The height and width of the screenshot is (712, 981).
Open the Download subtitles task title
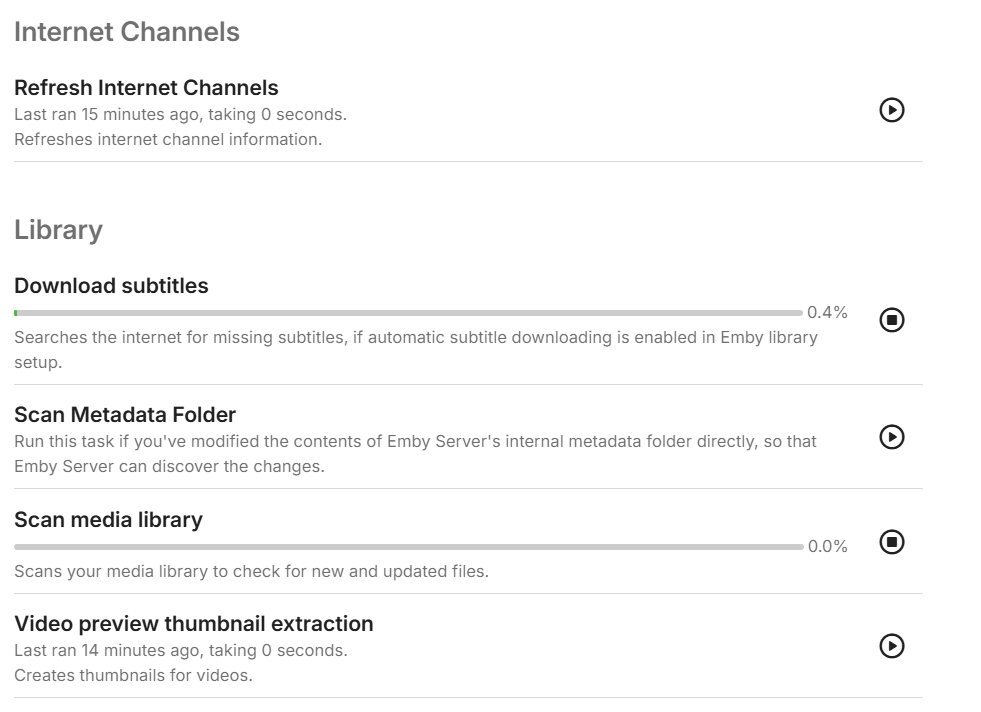pos(111,286)
